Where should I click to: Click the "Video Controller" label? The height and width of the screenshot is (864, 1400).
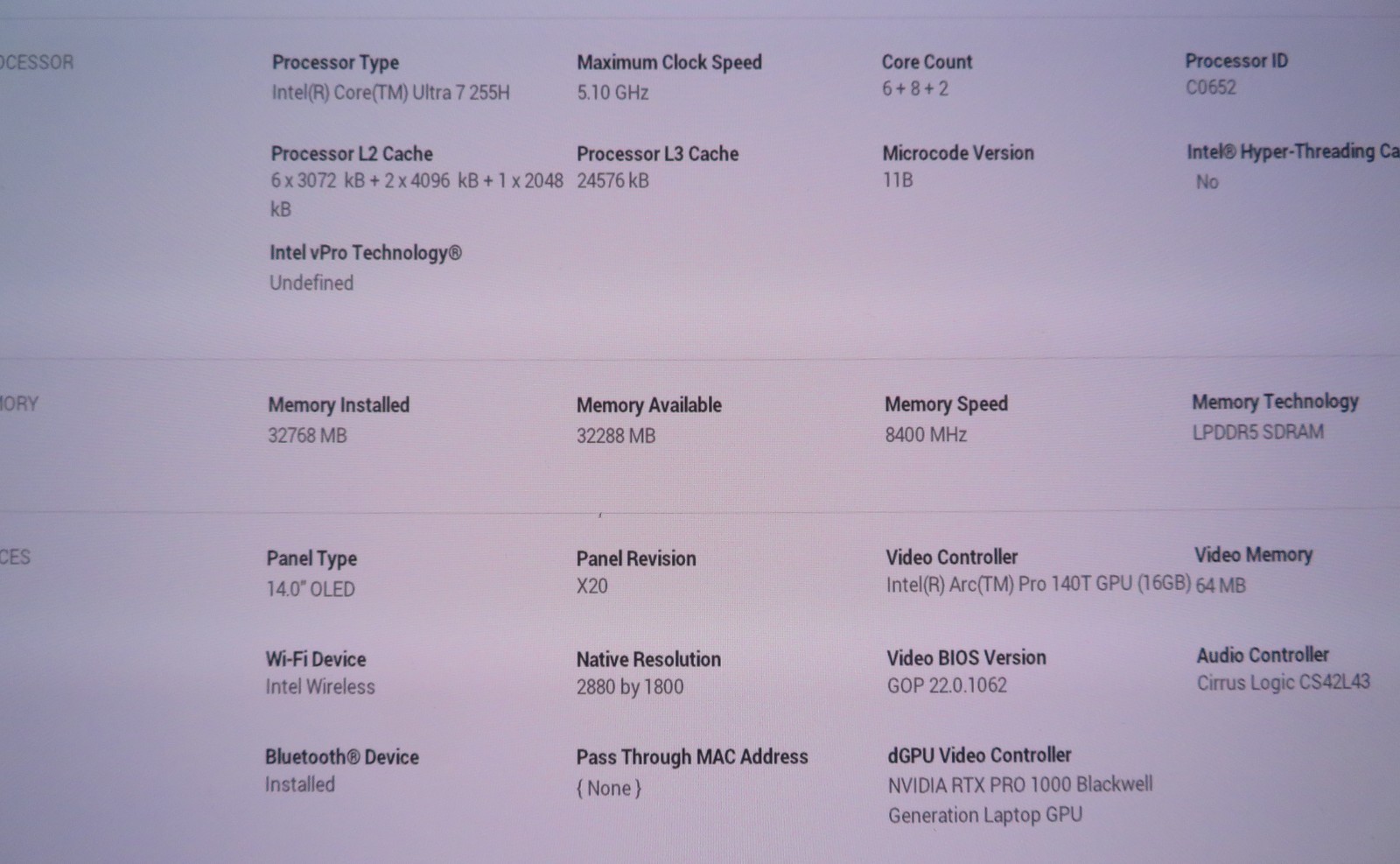[952, 558]
